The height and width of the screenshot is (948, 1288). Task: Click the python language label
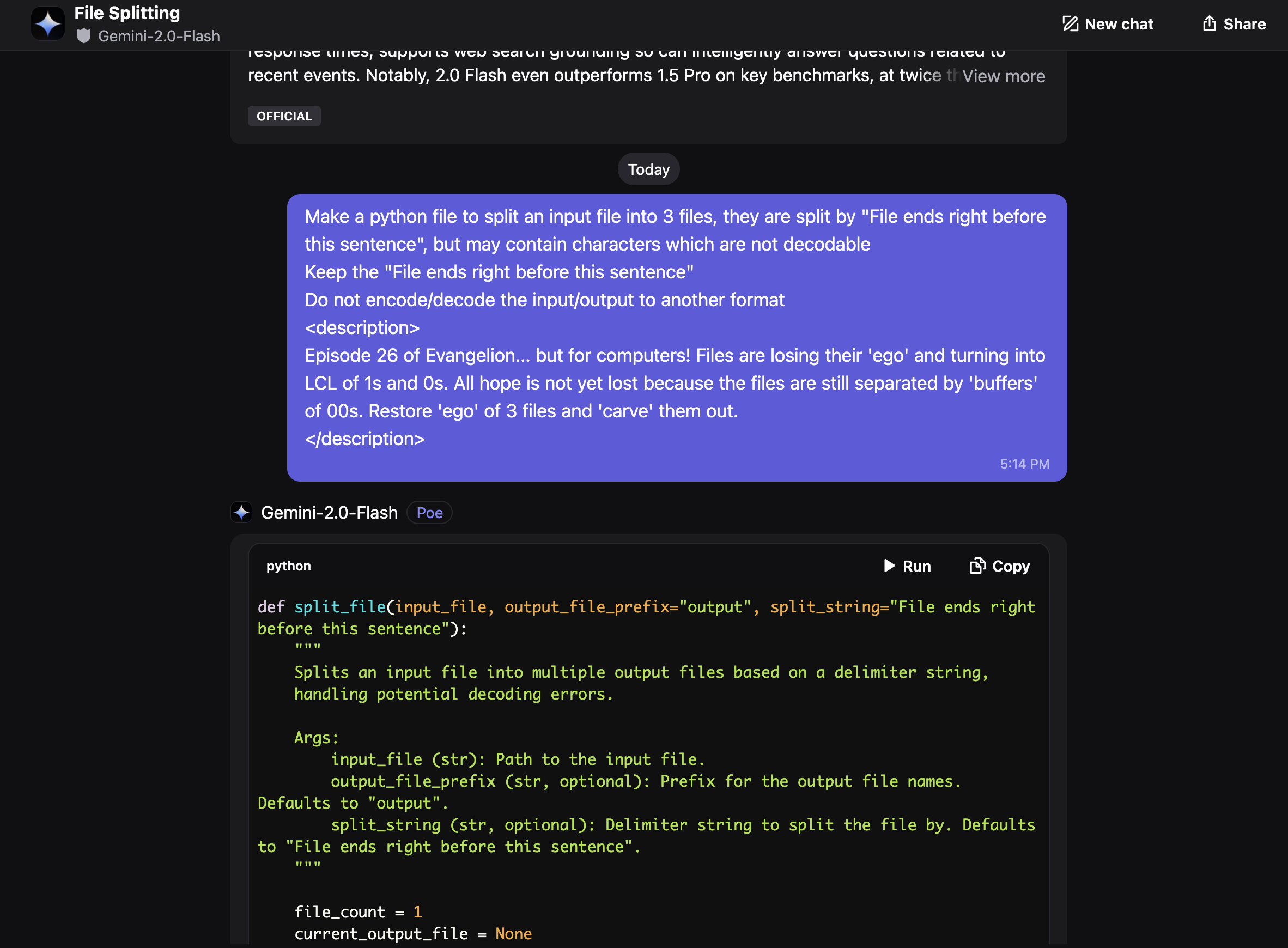point(289,566)
